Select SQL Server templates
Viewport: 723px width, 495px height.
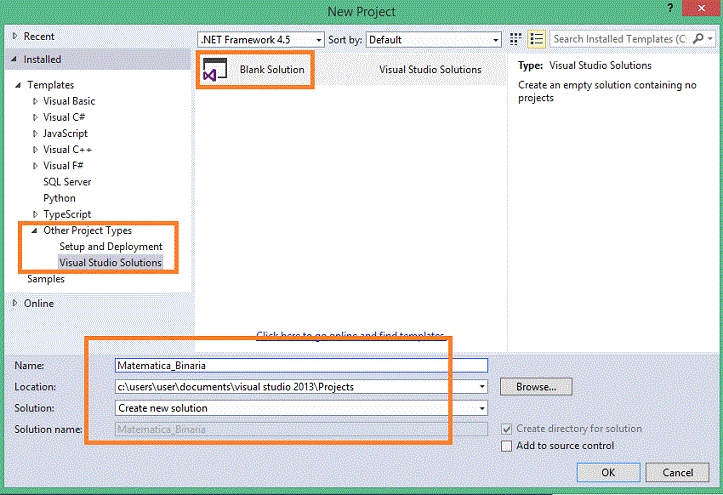click(x=67, y=182)
